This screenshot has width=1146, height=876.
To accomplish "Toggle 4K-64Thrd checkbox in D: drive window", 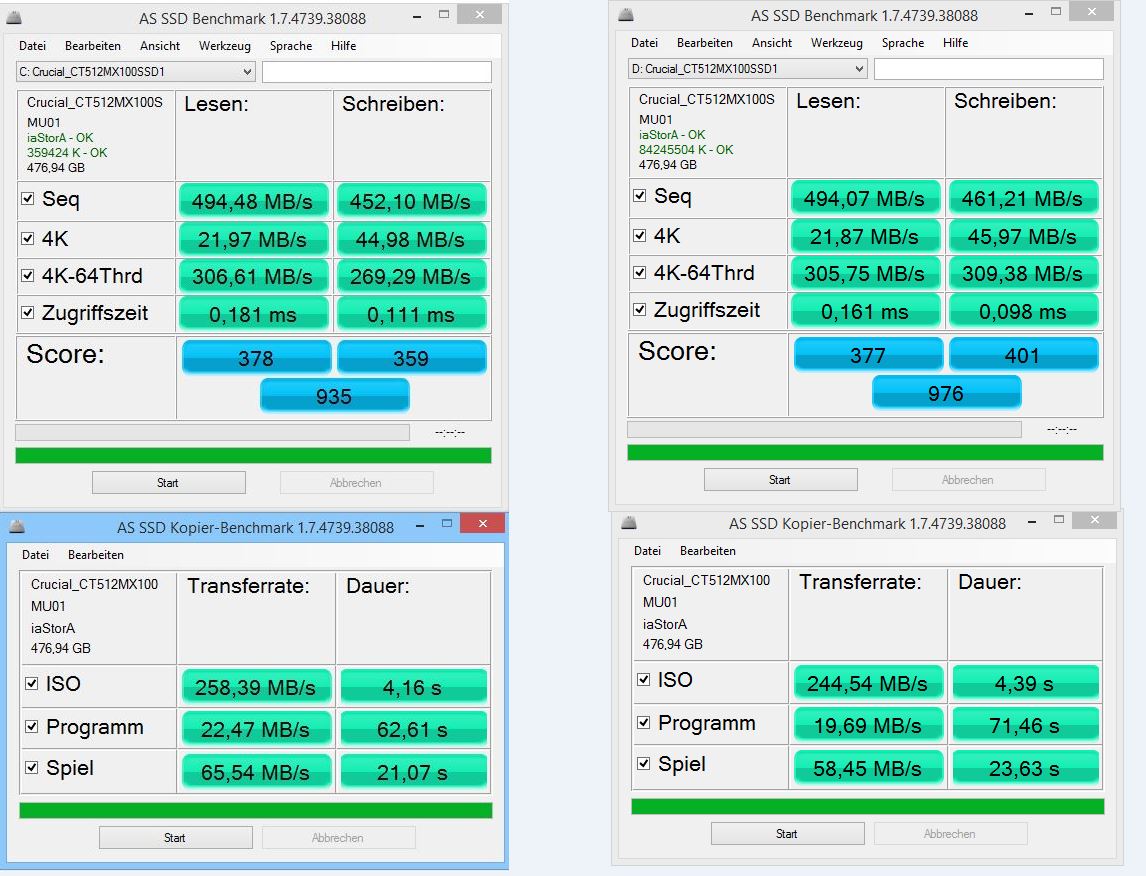I will (x=640, y=273).
